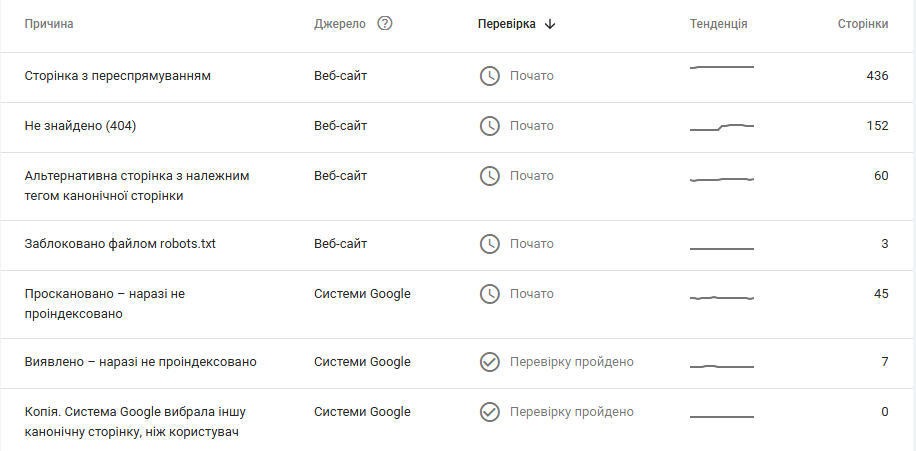Click the Тенденція column header
The image size is (916, 451).
718,24
